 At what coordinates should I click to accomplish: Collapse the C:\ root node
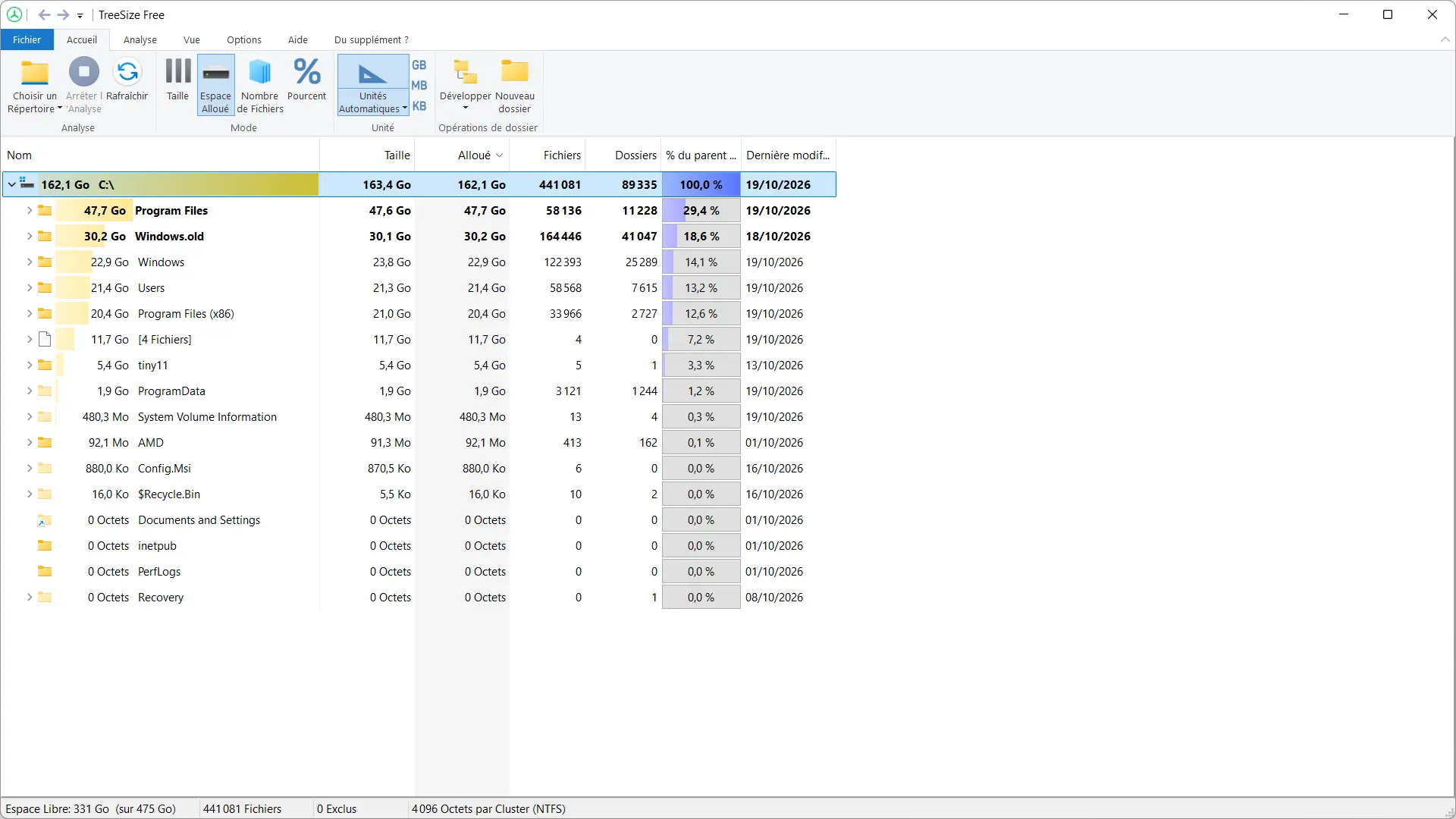(x=12, y=184)
